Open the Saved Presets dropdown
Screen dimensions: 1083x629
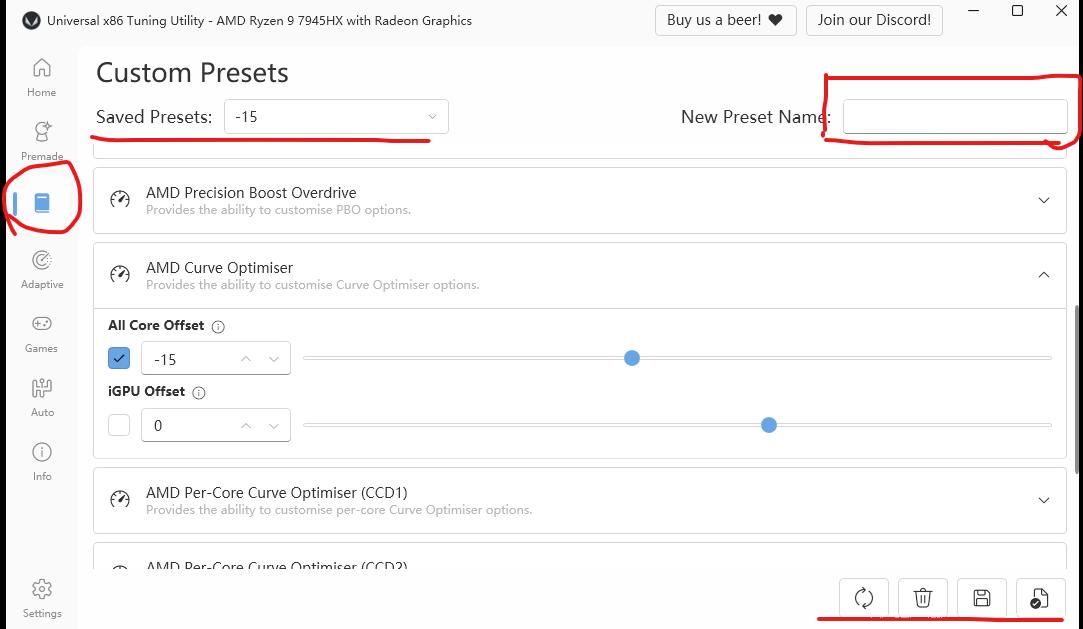[x=336, y=117]
